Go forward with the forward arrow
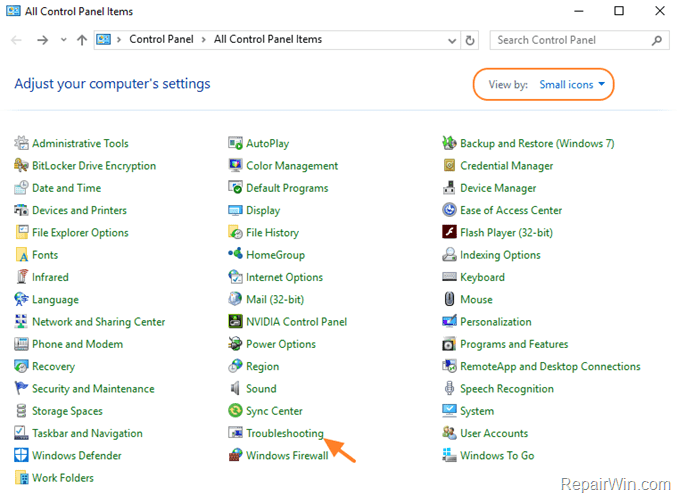 click(x=42, y=40)
